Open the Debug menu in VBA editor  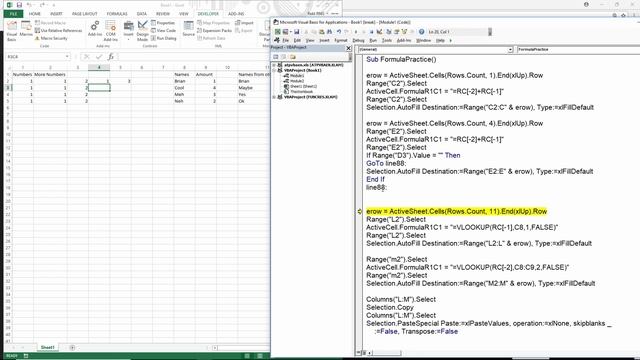click(x=358, y=40)
